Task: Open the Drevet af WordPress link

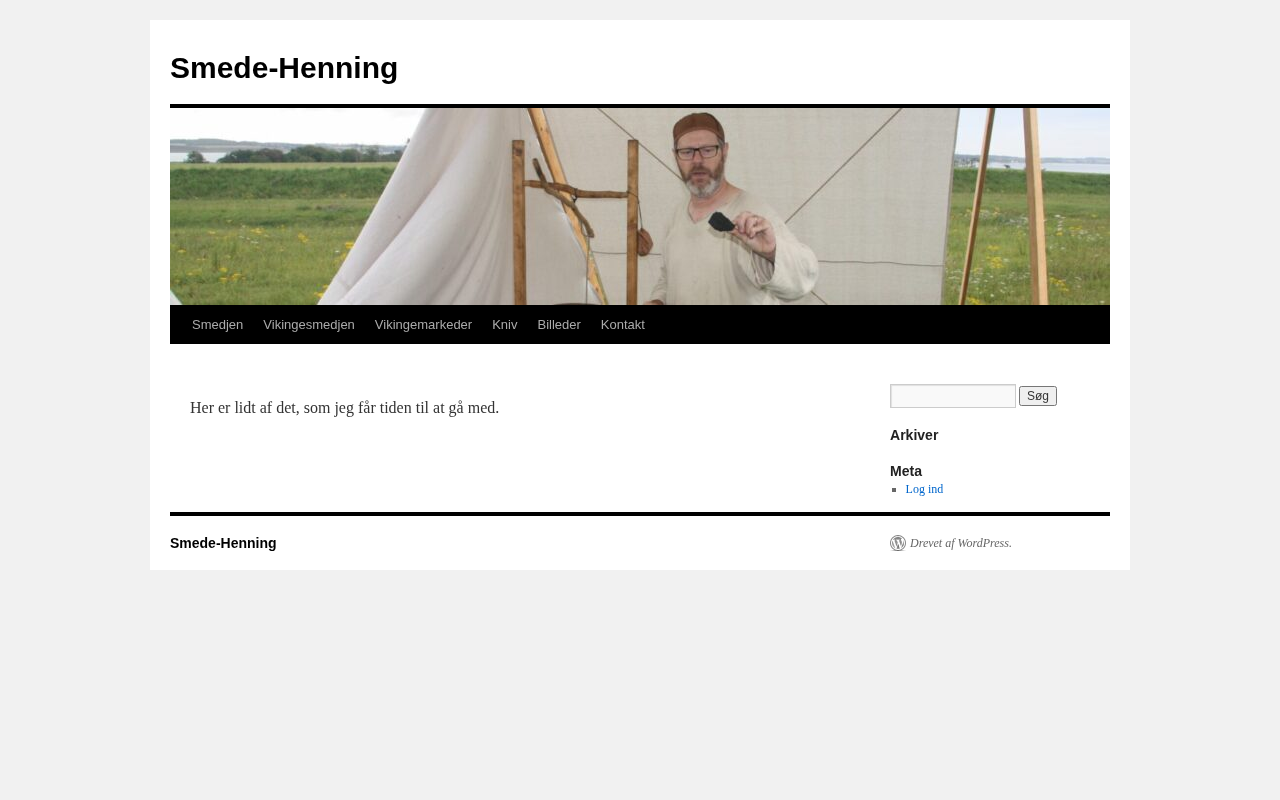Action: (960, 543)
